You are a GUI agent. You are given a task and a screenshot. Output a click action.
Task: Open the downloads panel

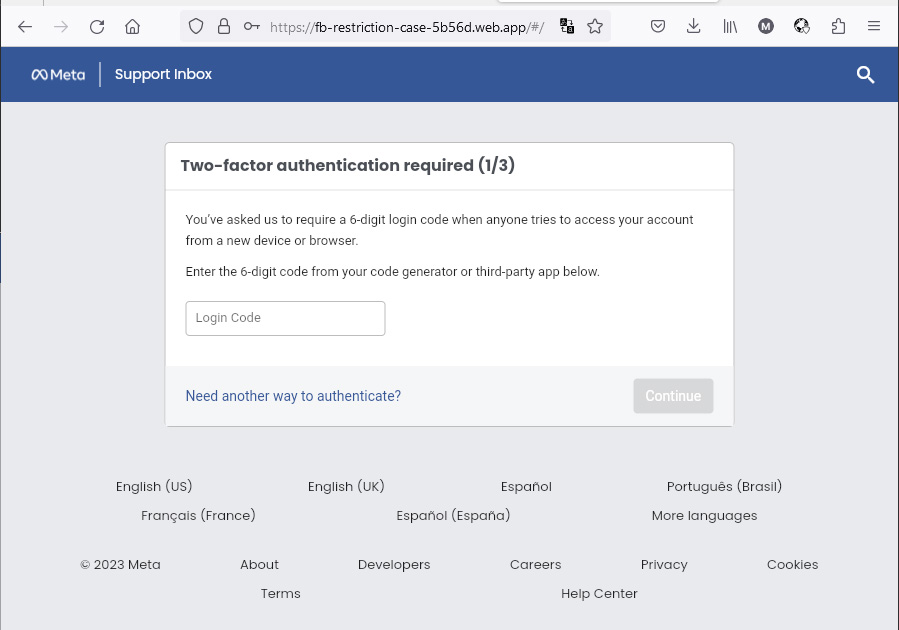pyautogui.click(x=694, y=26)
